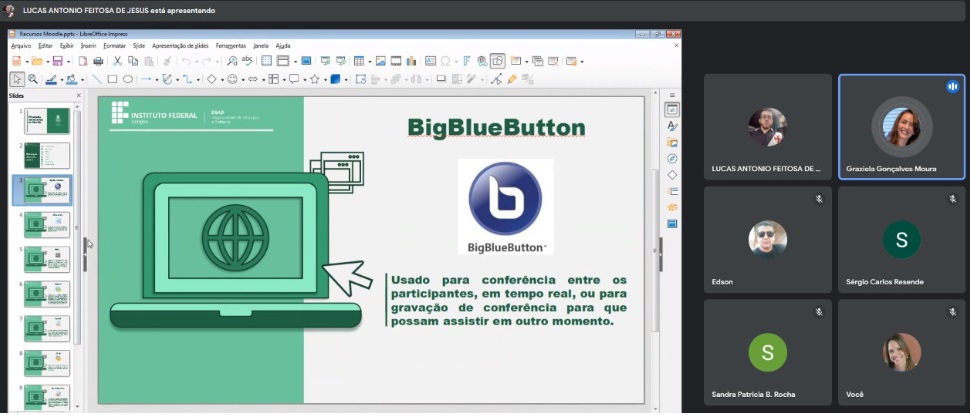Click the Insert audio or video icon
Screen dimensions: 970x415
click(395, 61)
